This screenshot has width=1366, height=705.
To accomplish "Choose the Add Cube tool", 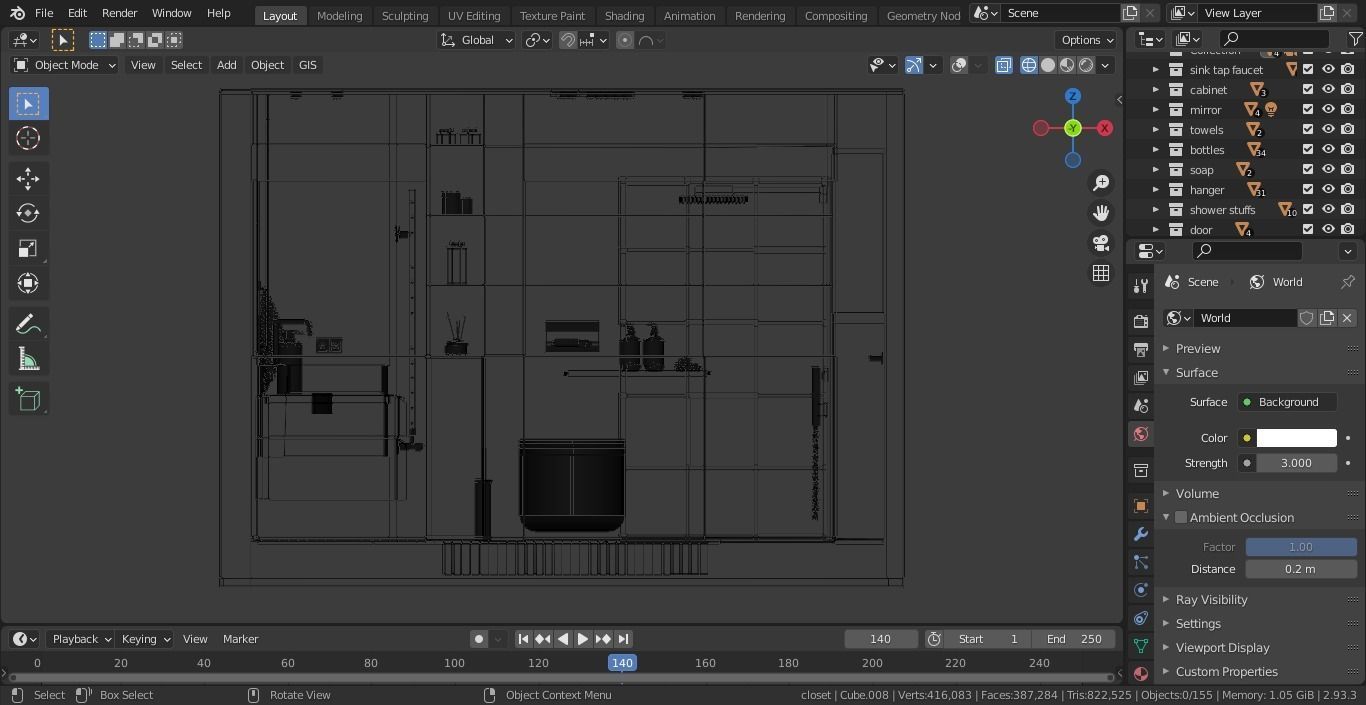I will point(28,400).
